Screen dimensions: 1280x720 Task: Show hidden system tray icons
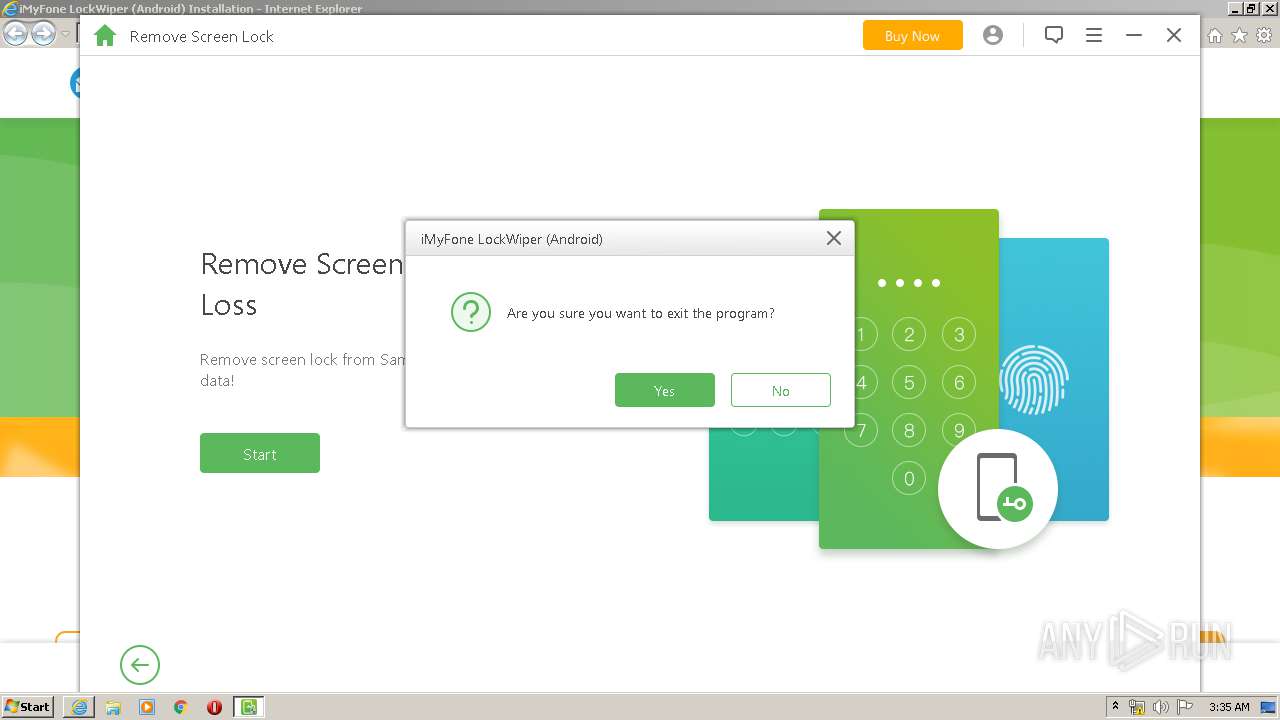pos(1116,707)
